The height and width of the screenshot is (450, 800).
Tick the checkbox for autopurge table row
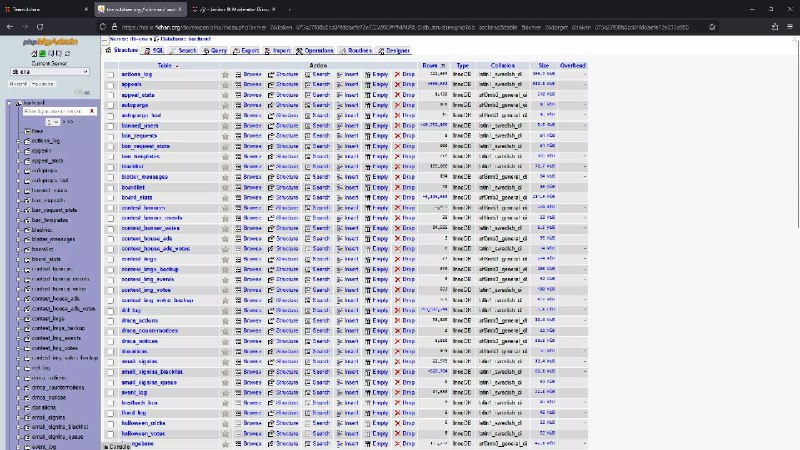pyautogui.click(x=111, y=105)
